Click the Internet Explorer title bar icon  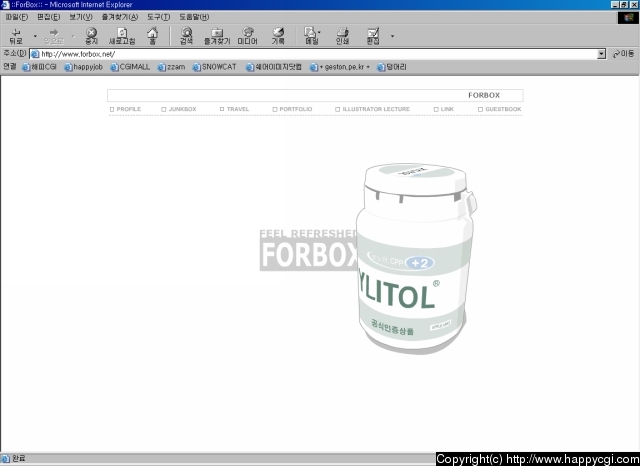pos(5,4)
